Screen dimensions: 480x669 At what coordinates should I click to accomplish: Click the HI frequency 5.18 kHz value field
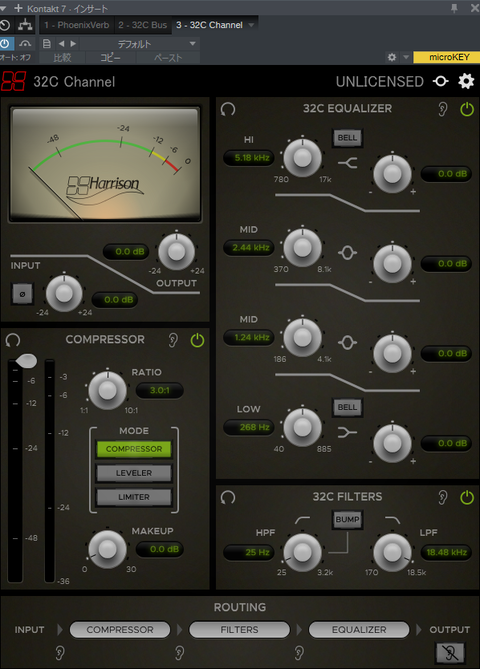pyautogui.click(x=249, y=158)
